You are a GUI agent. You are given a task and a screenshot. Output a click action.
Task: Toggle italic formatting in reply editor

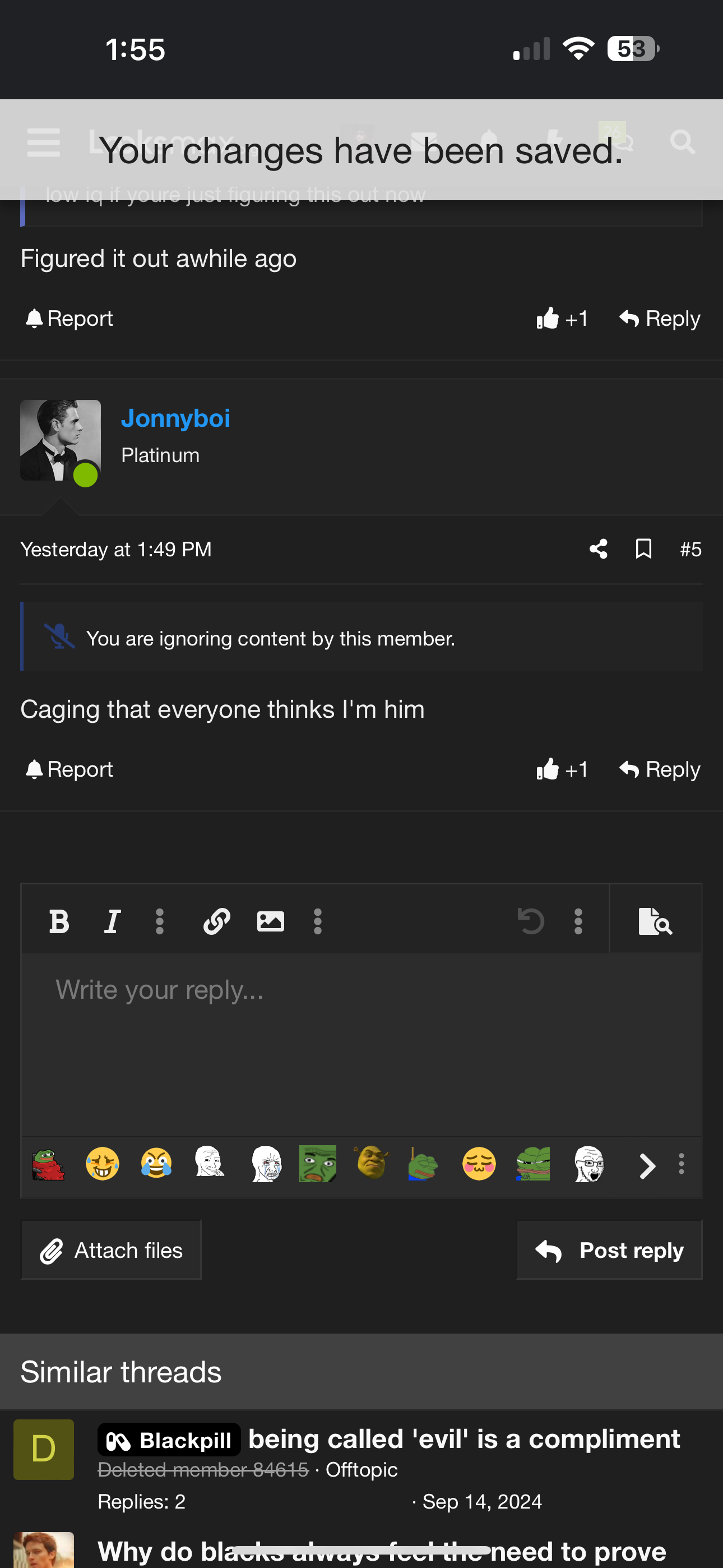click(112, 921)
